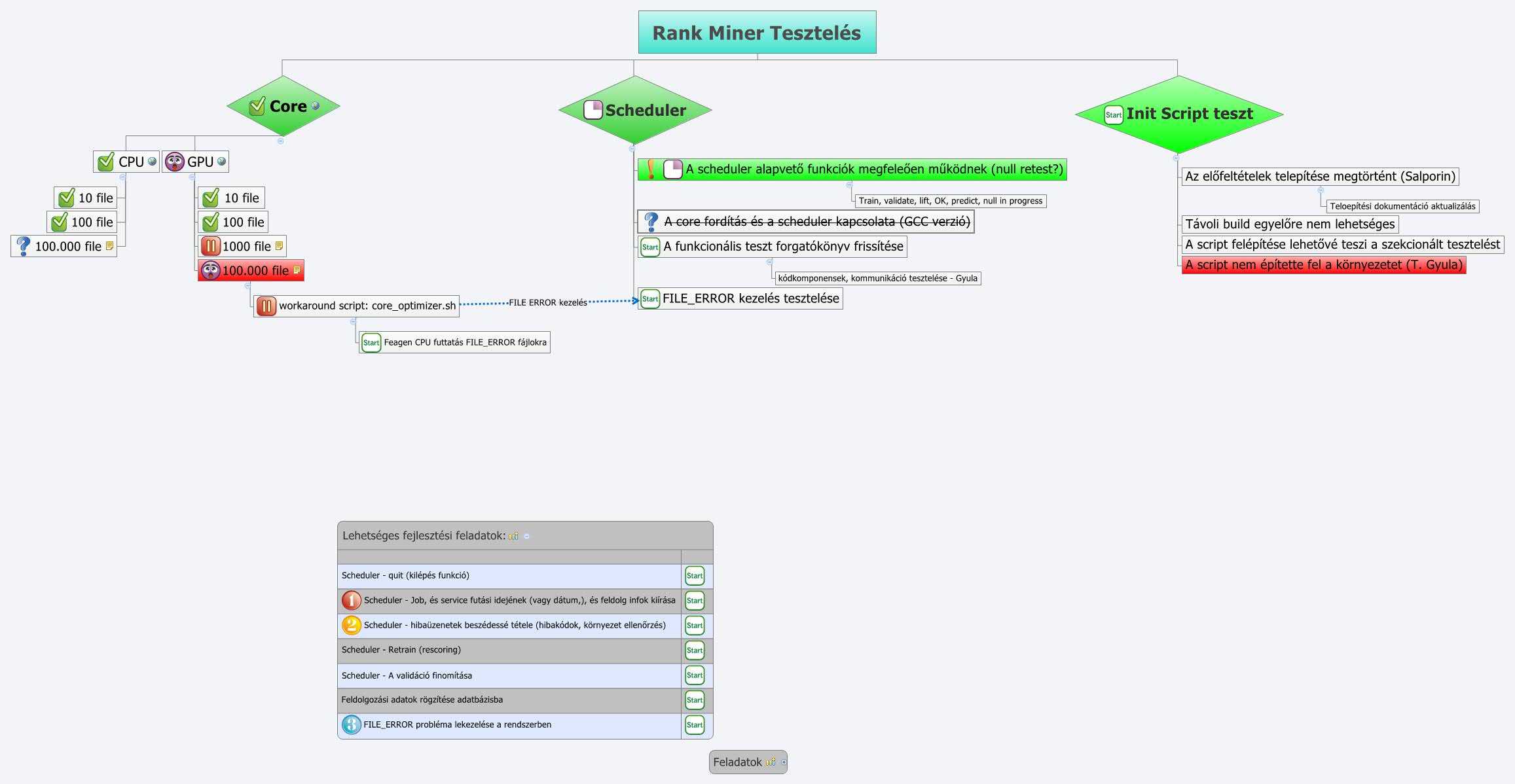Click the surprised face icon on the GPU node
The image size is (1515, 784).
175,162
